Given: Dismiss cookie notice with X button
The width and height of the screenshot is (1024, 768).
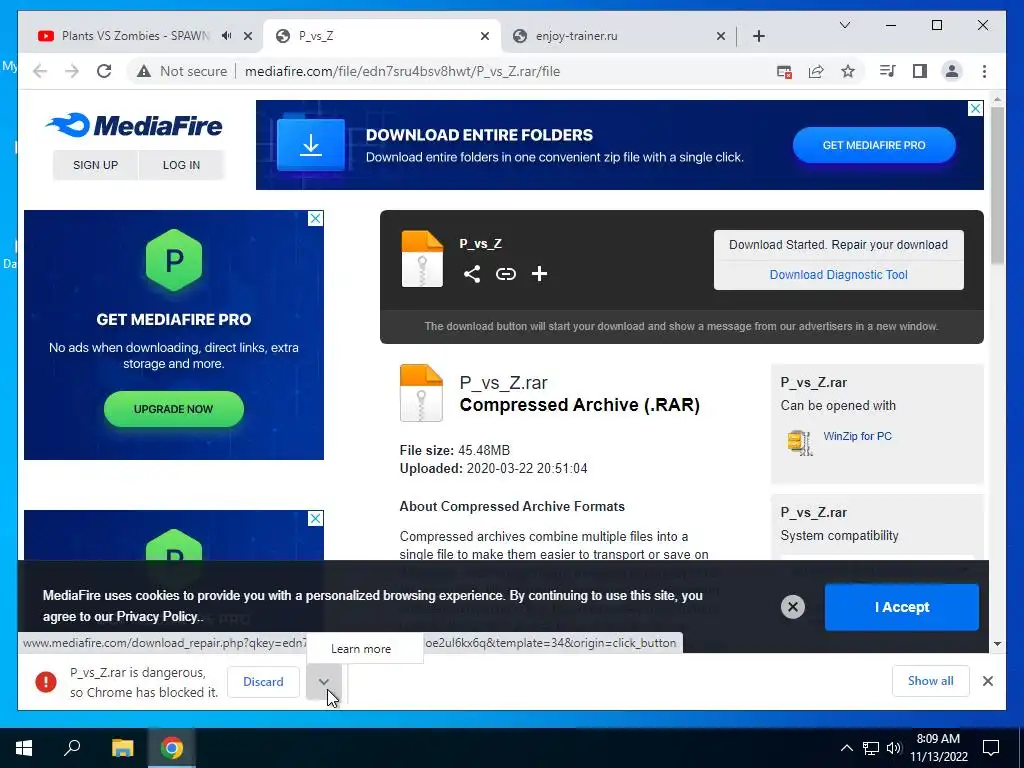Looking at the screenshot, I should click(793, 607).
